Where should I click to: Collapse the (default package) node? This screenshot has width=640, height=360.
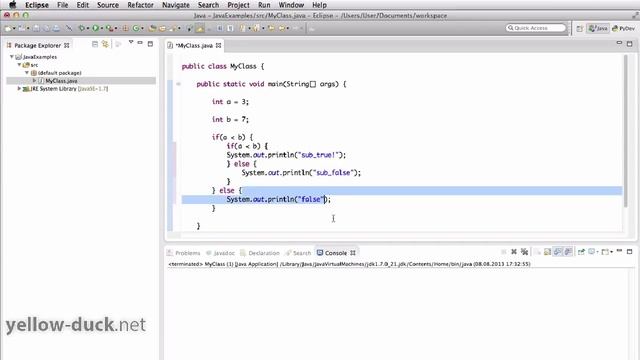coord(27,73)
